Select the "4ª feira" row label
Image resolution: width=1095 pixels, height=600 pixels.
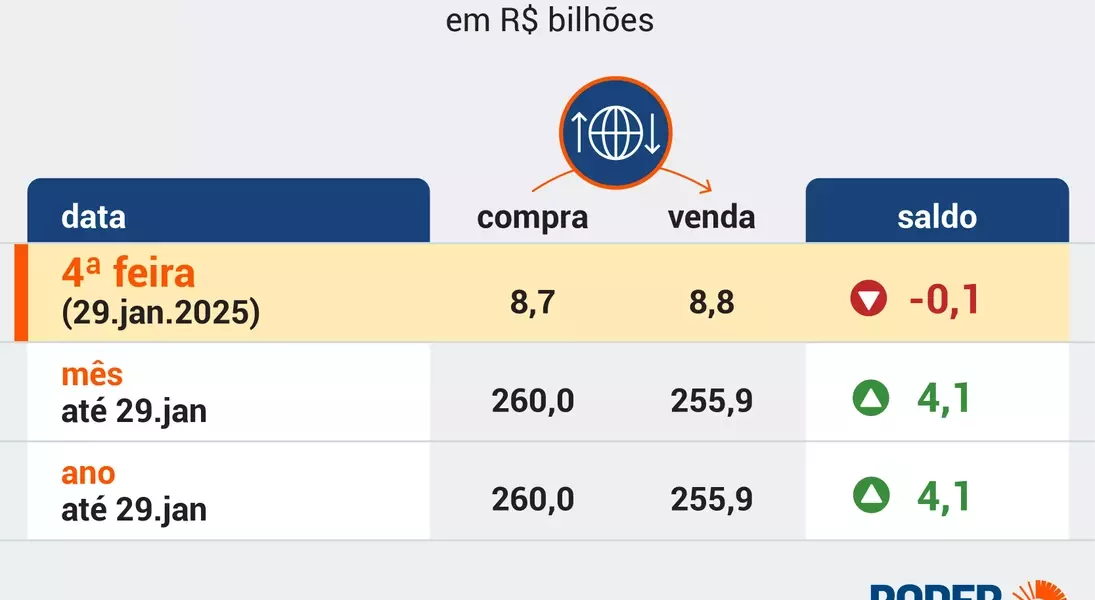point(128,272)
